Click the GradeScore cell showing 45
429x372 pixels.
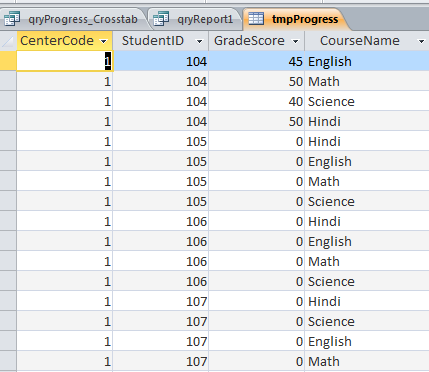click(x=257, y=61)
